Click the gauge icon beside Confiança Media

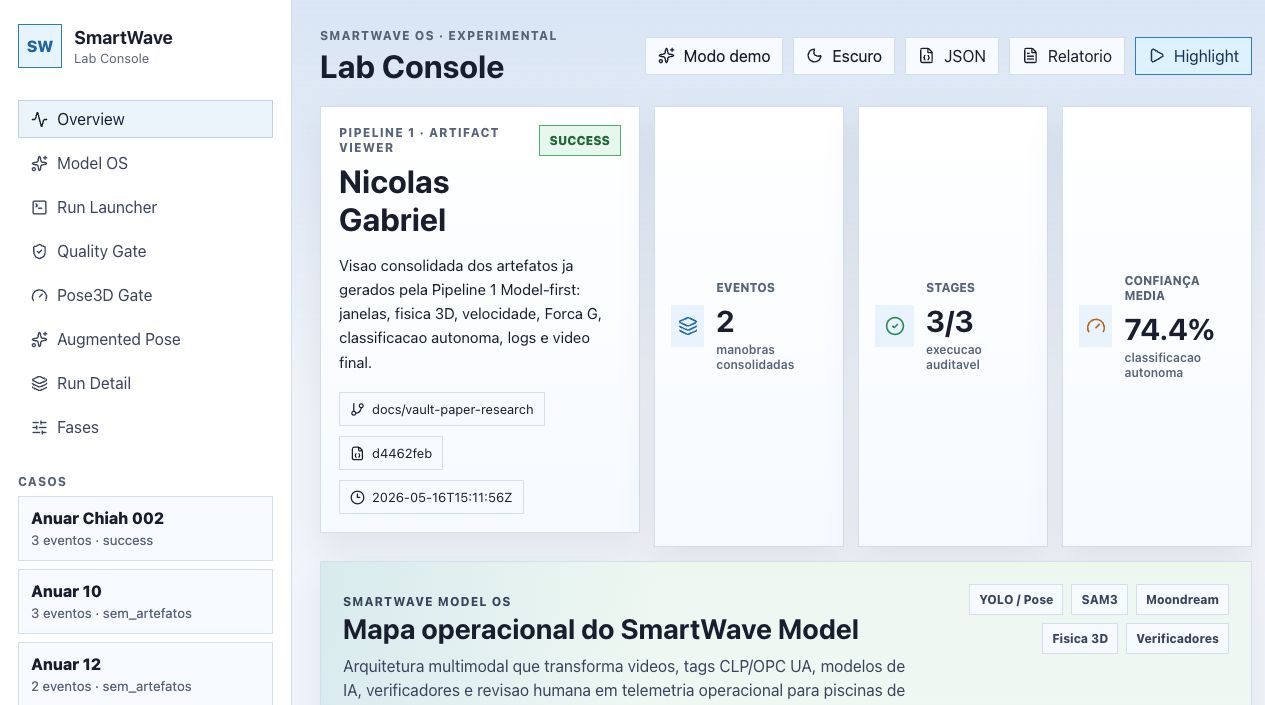click(1096, 326)
